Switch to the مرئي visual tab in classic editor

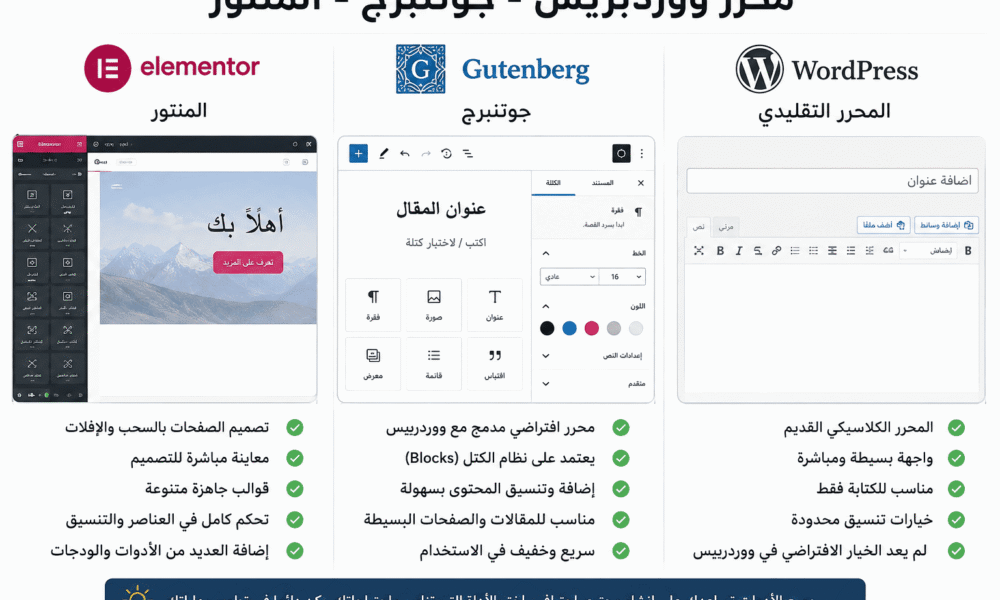click(x=726, y=226)
